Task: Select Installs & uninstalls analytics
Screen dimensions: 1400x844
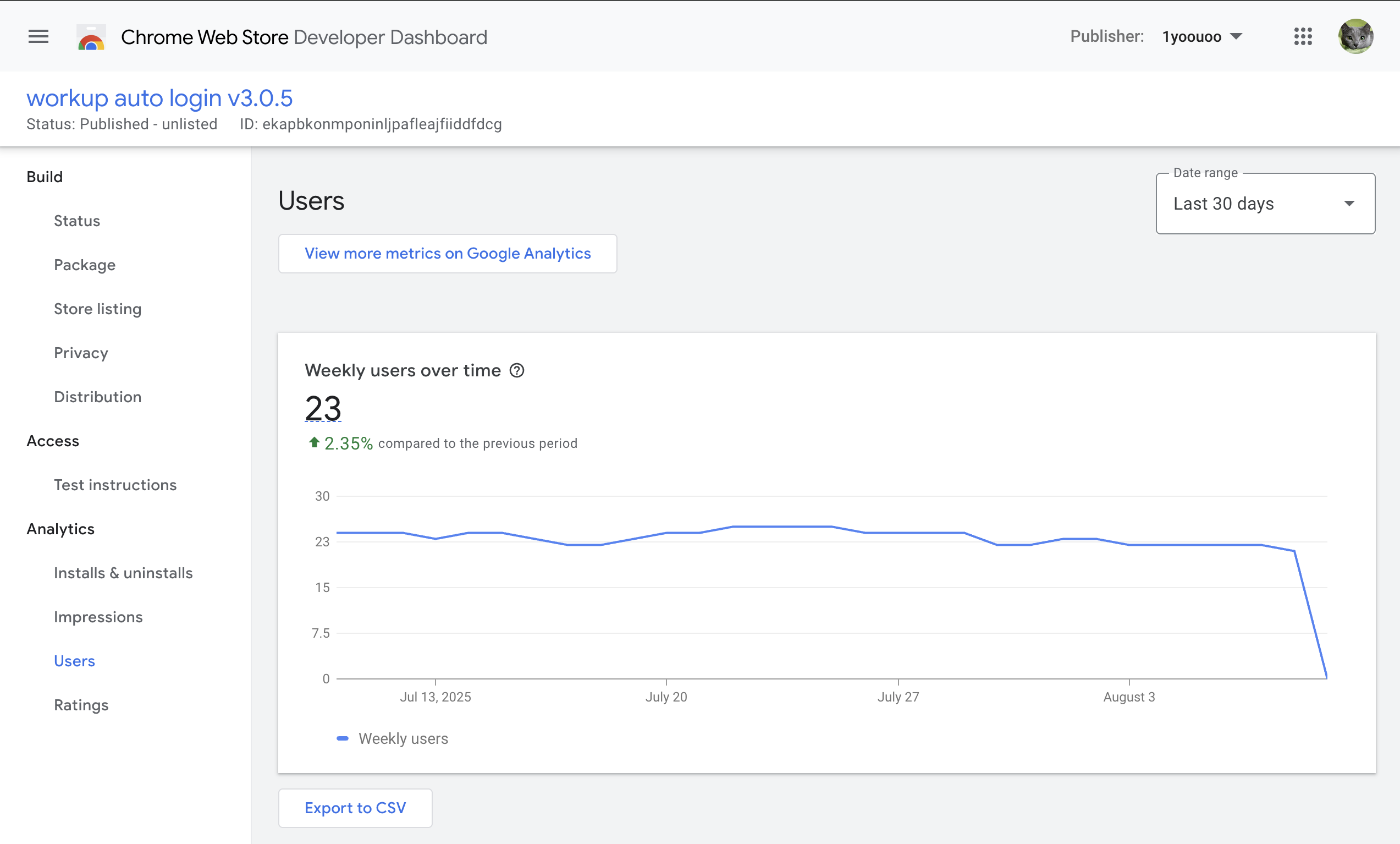Action: [x=123, y=573]
